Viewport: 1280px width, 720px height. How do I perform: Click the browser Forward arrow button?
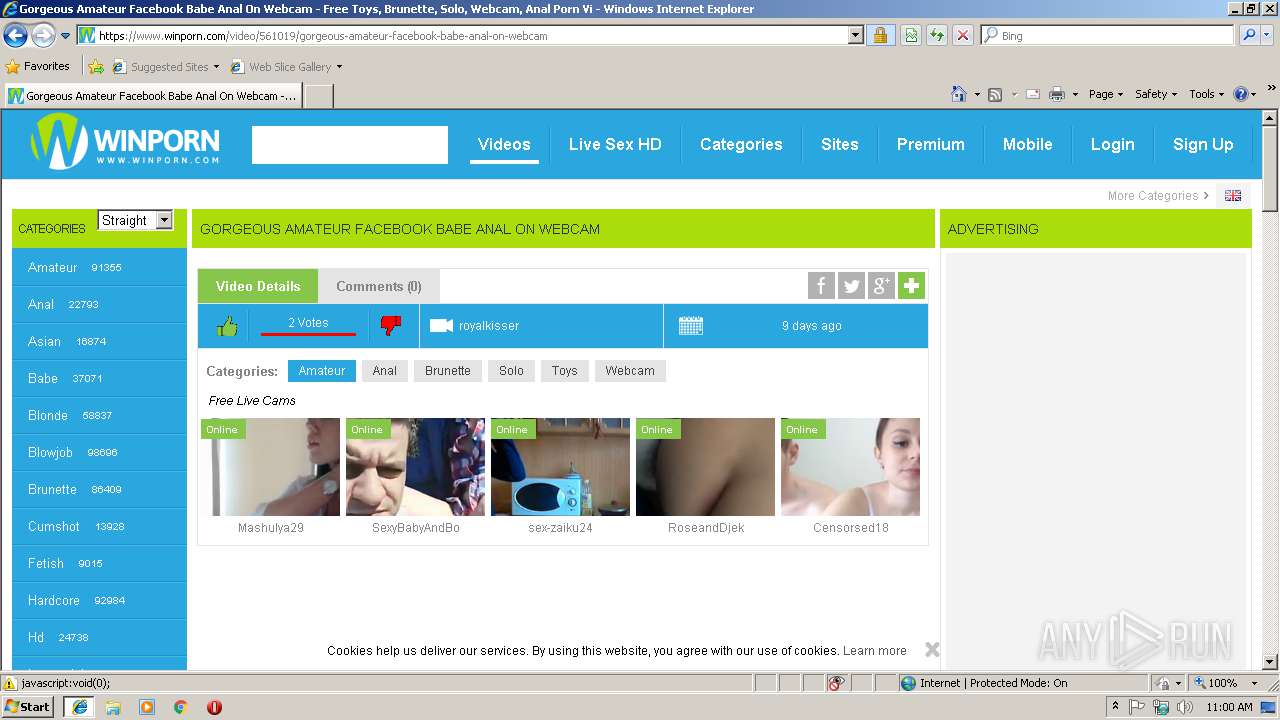pos(43,36)
